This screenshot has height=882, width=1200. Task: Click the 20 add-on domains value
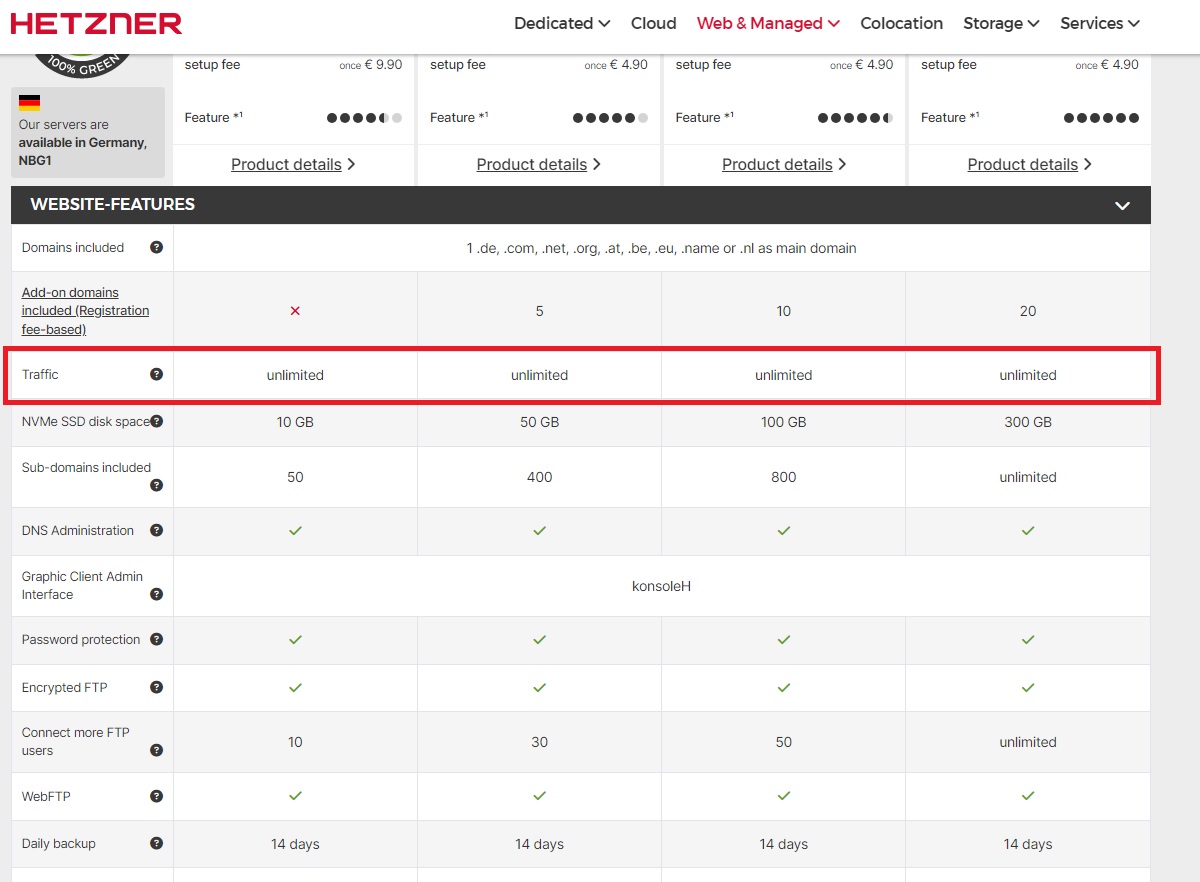point(1028,311)
